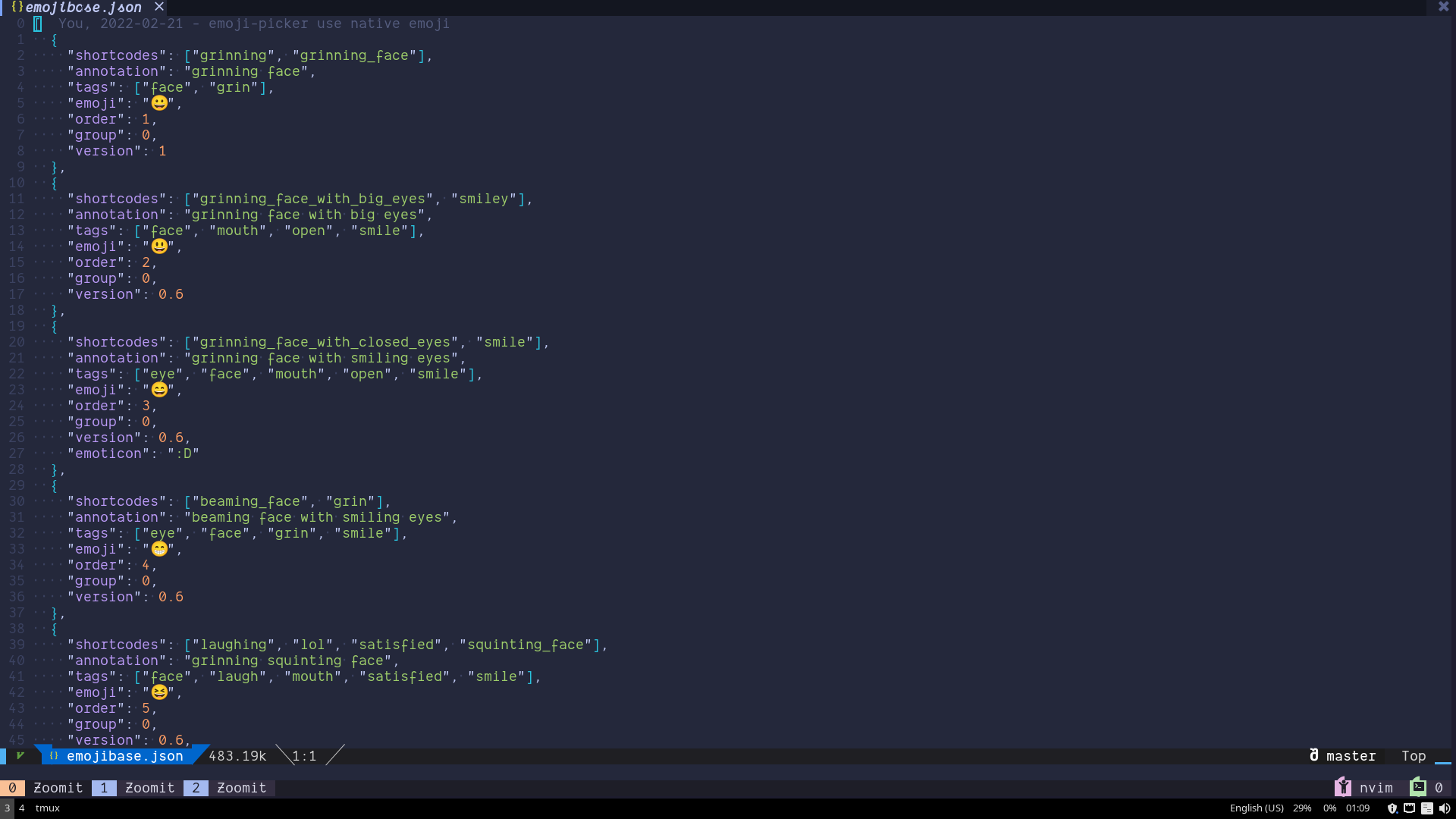The height and width of the screenshot is (819, 1456).
Task: Click the emojibase.json name in statusline
Action: coord(125,756)
